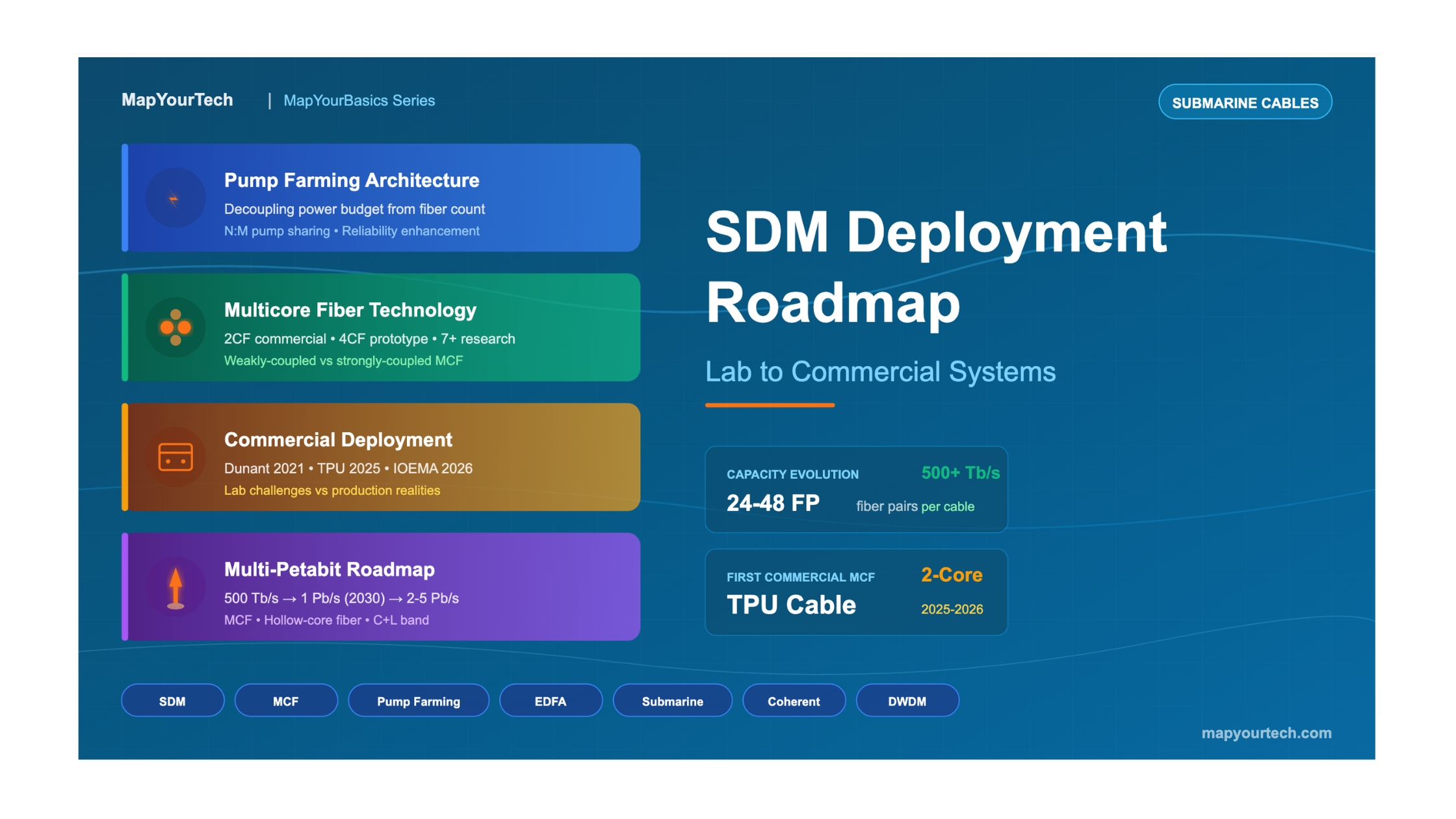Click the MapYourTech logo text

(x=177, y=99)
